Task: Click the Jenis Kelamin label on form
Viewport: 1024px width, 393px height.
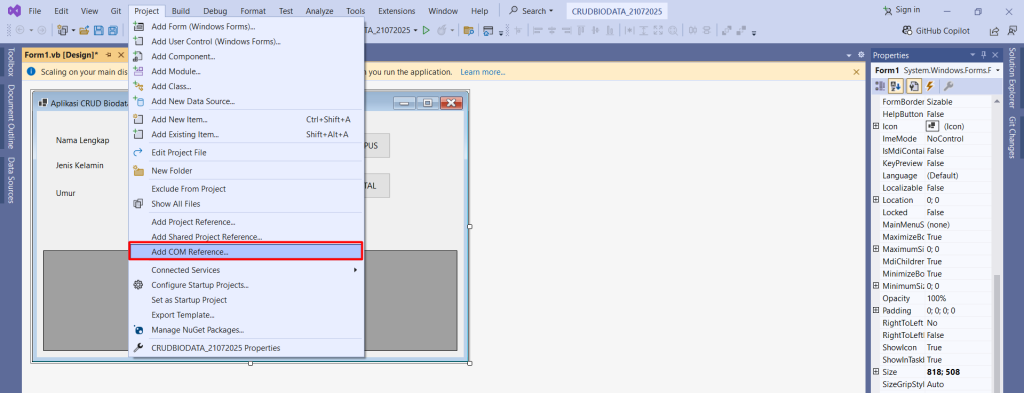Action: [x=80, y=165]
